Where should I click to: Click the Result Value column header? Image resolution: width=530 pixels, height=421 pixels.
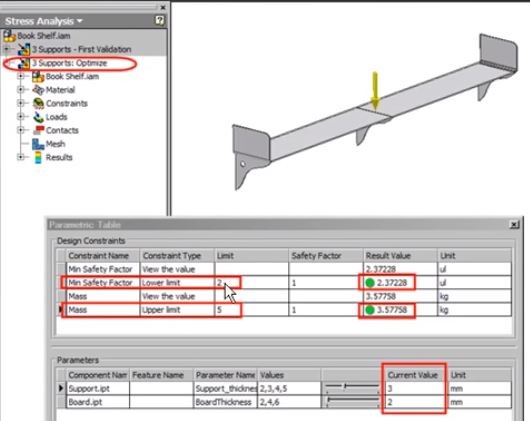pyautogui.click(x=400, y=256)
